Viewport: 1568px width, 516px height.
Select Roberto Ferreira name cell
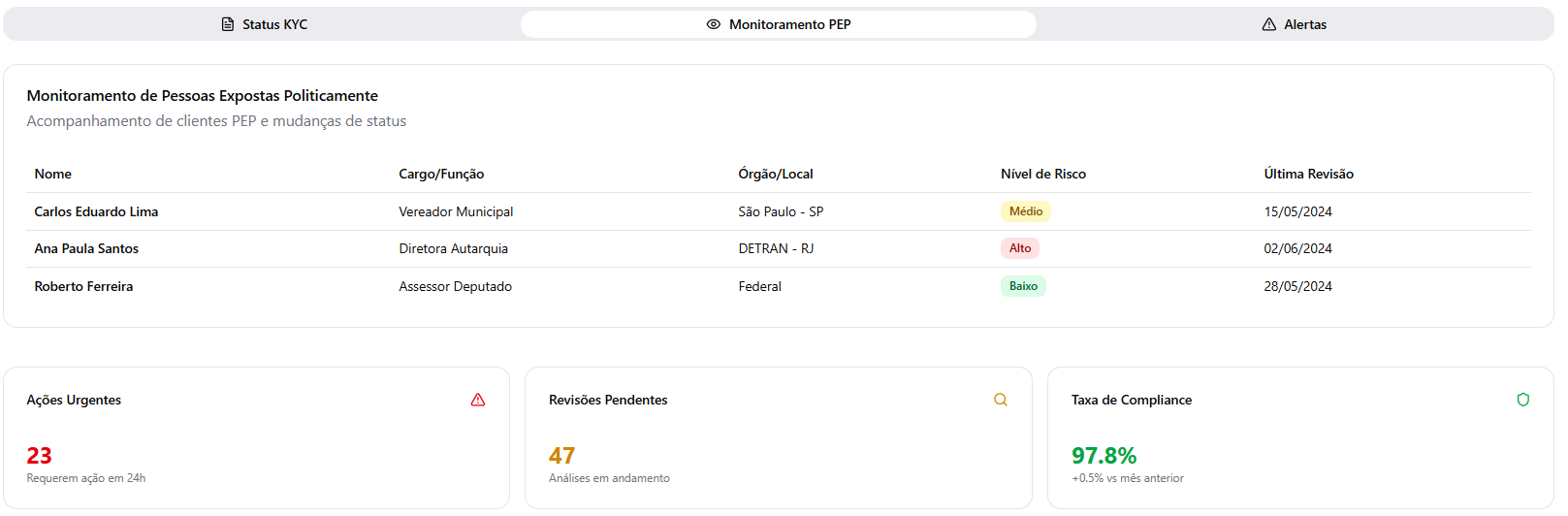83,286
